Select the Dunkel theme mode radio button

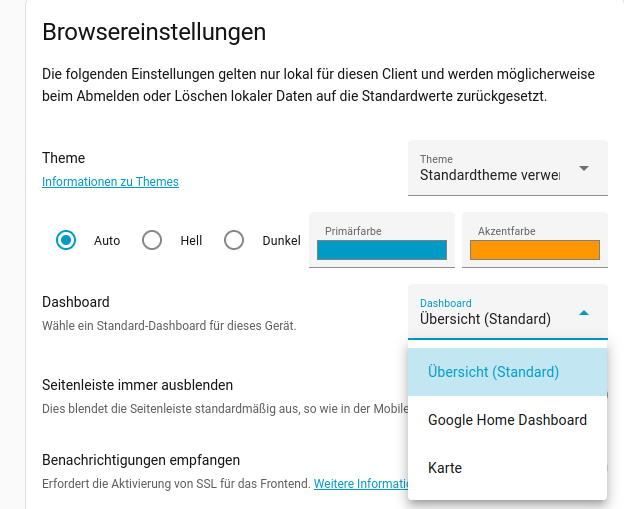[x=234, y=240]
